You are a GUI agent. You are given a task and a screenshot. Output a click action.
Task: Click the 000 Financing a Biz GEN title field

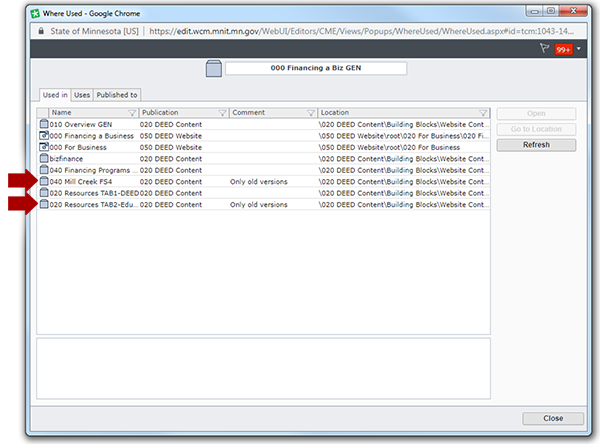click(315, 68)
